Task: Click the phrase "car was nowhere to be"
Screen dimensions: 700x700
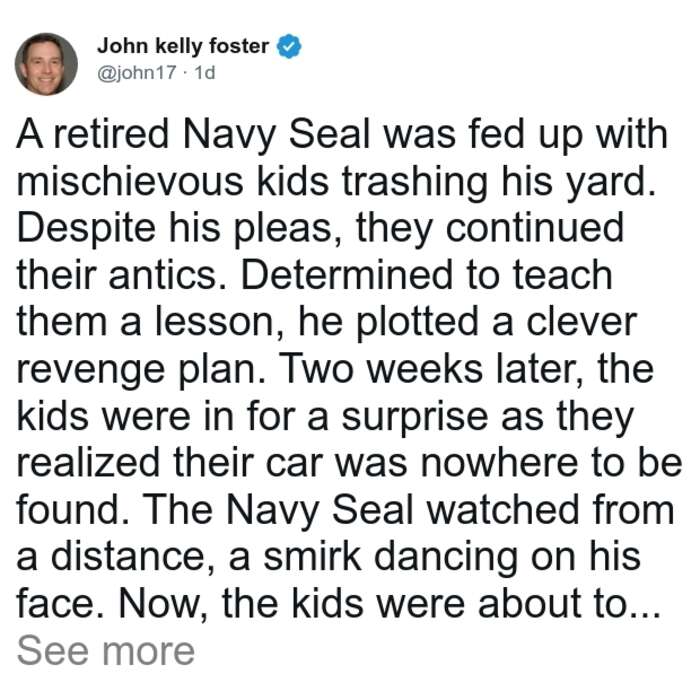Action: pos(474,463)
